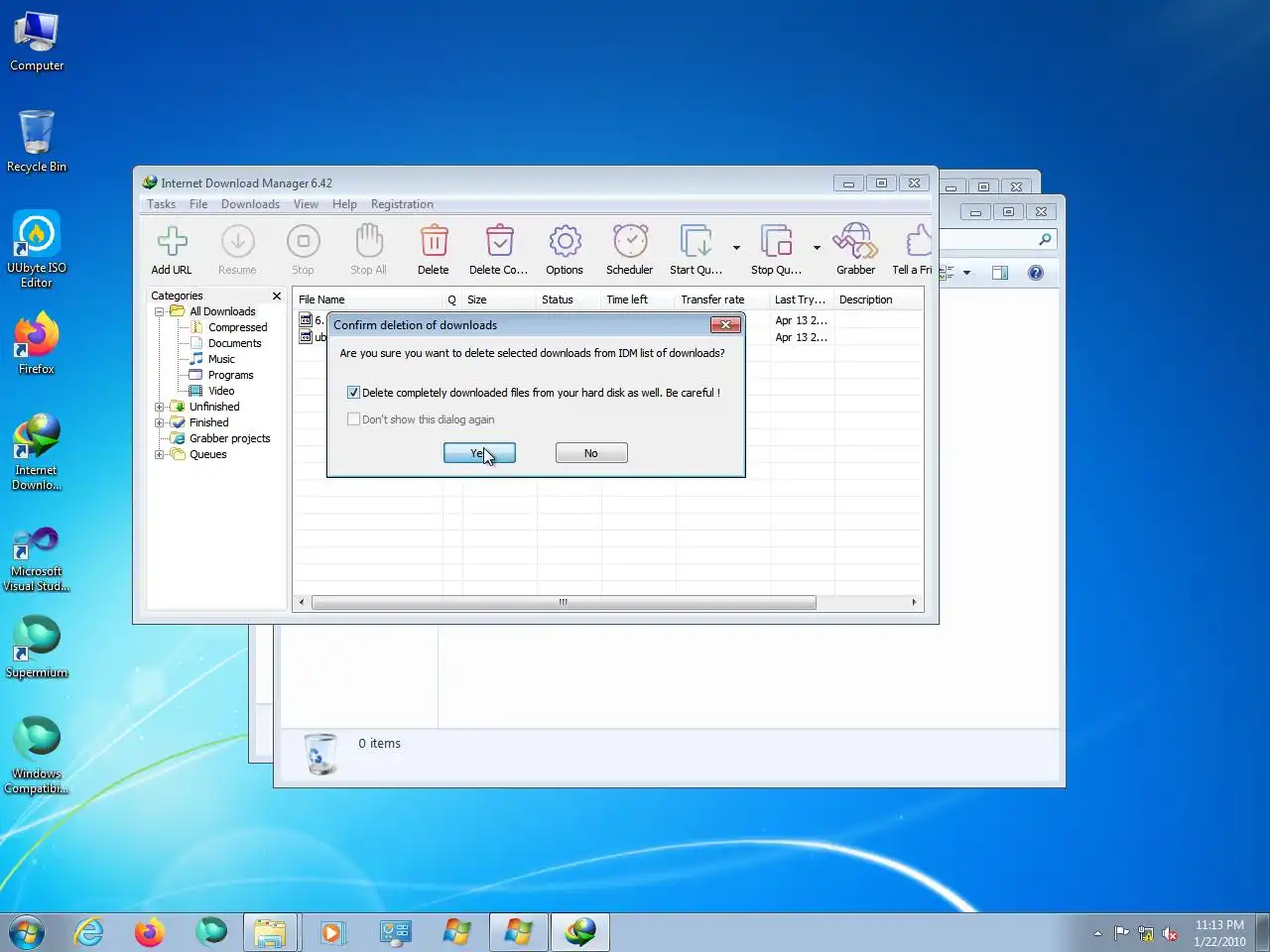Screen dimensions: 1270x952
Task: Click the Resume toolbar icon
Action: coord(237,241)
